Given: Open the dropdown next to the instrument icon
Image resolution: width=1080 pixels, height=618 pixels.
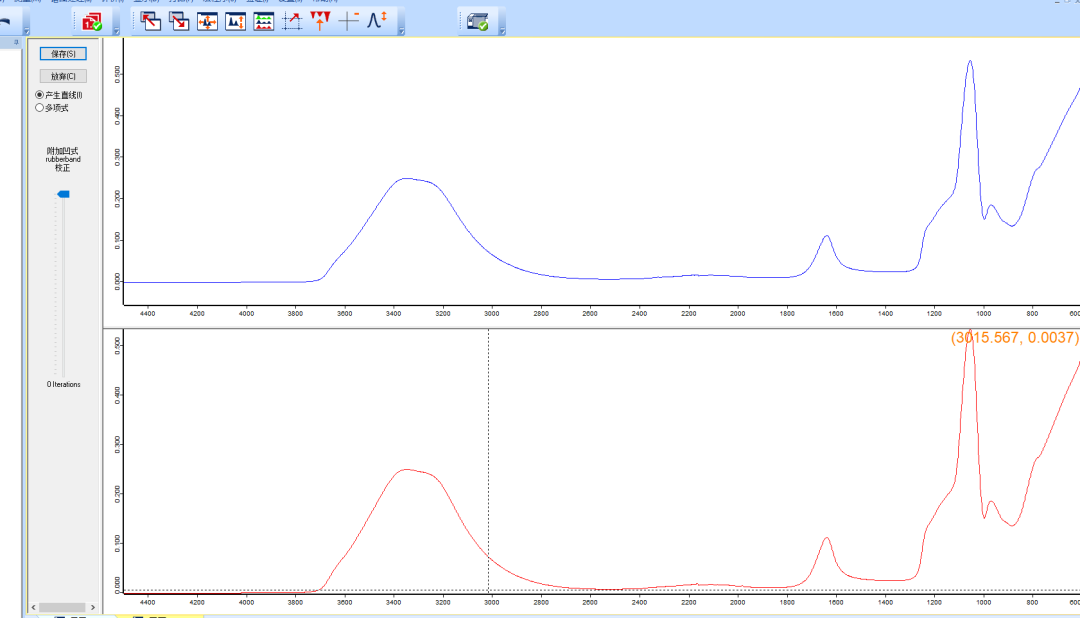Looking at the screenshot, I should pyautogui.click(x=501, y=30).
